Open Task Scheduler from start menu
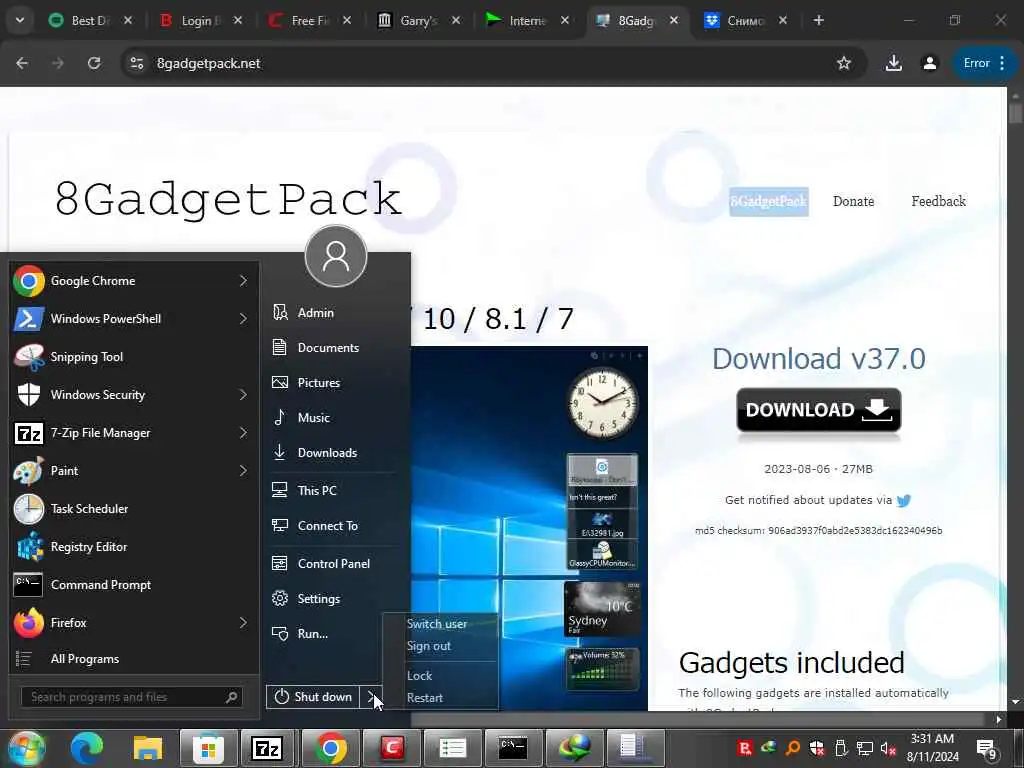 tap(134, 509)
